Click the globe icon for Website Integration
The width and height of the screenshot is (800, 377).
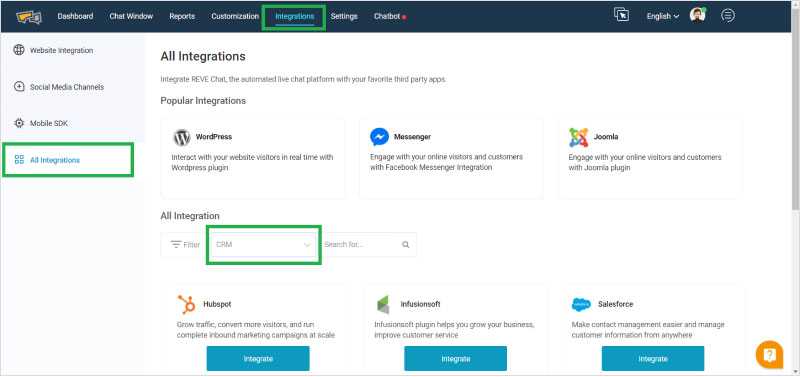click(x=19, y=50)
